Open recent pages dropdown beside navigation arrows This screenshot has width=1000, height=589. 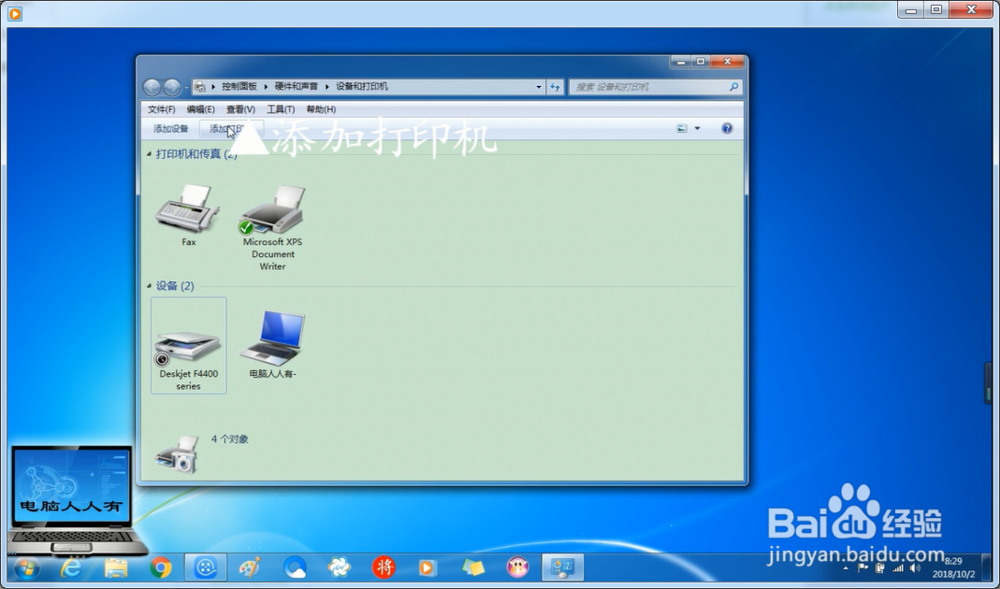click(186, 87)
